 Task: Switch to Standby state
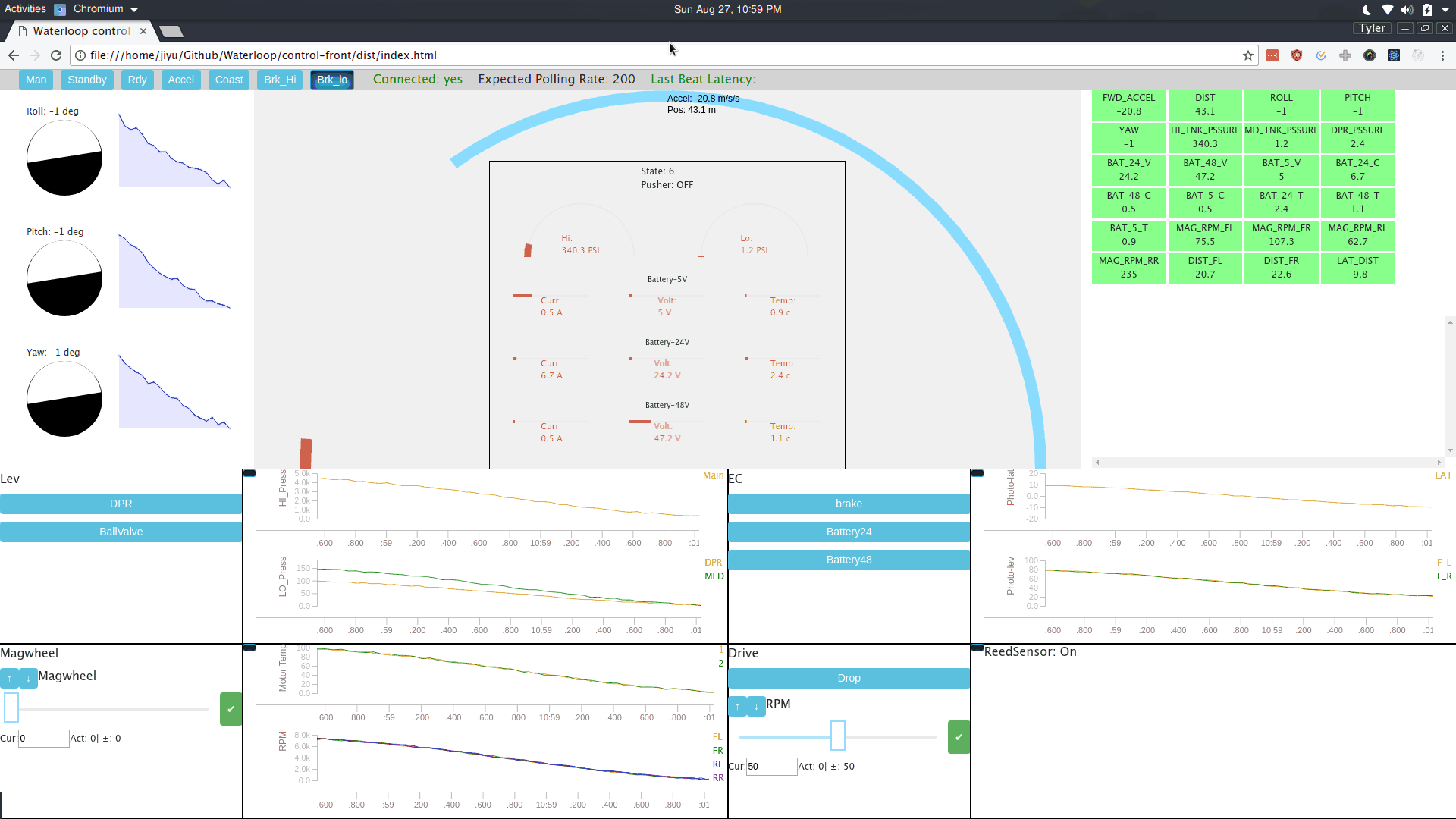pyautogui.click(x=86, y=80)
